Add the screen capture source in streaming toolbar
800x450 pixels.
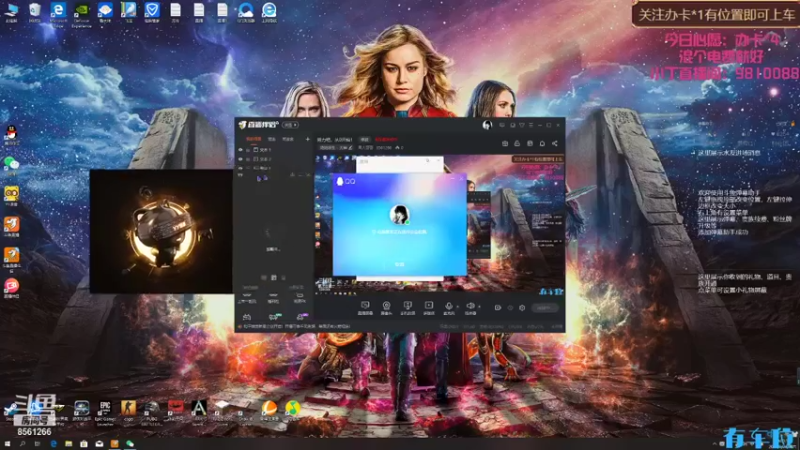(x=365, y=307)
